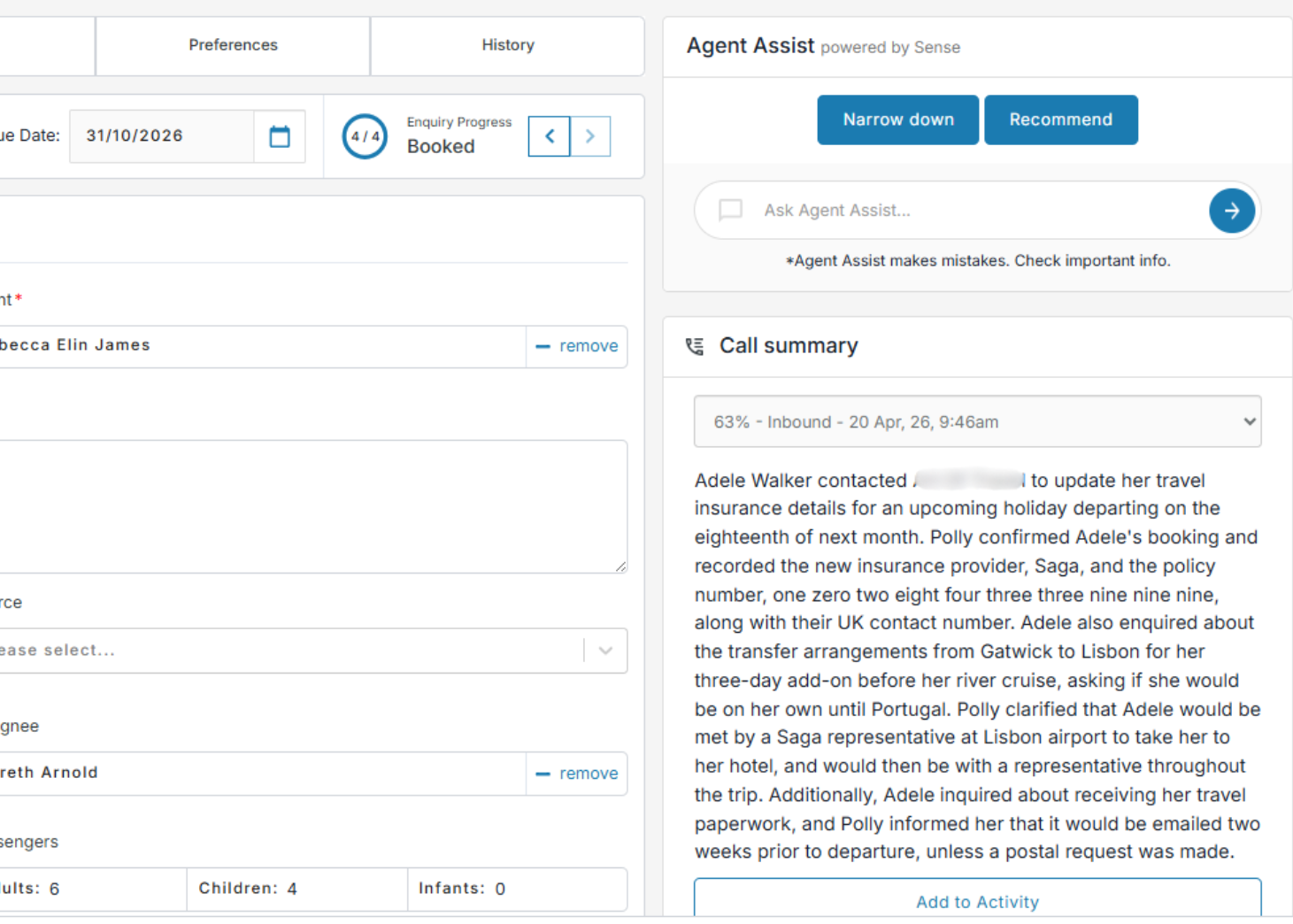The width and height of the screenshot is (1293, 924).
Task: Advance to next enquiry progress step
Action: point(590,136)
